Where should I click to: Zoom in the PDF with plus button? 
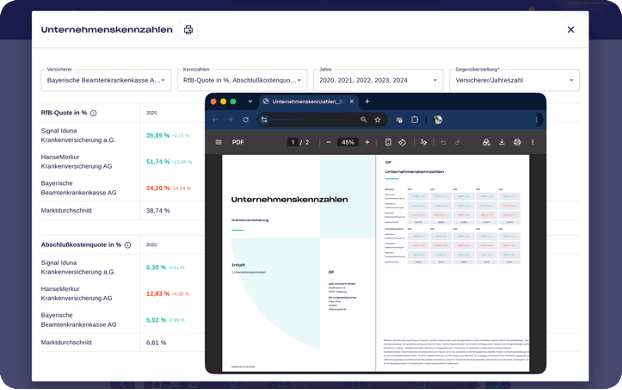click(x=367, y=142)
